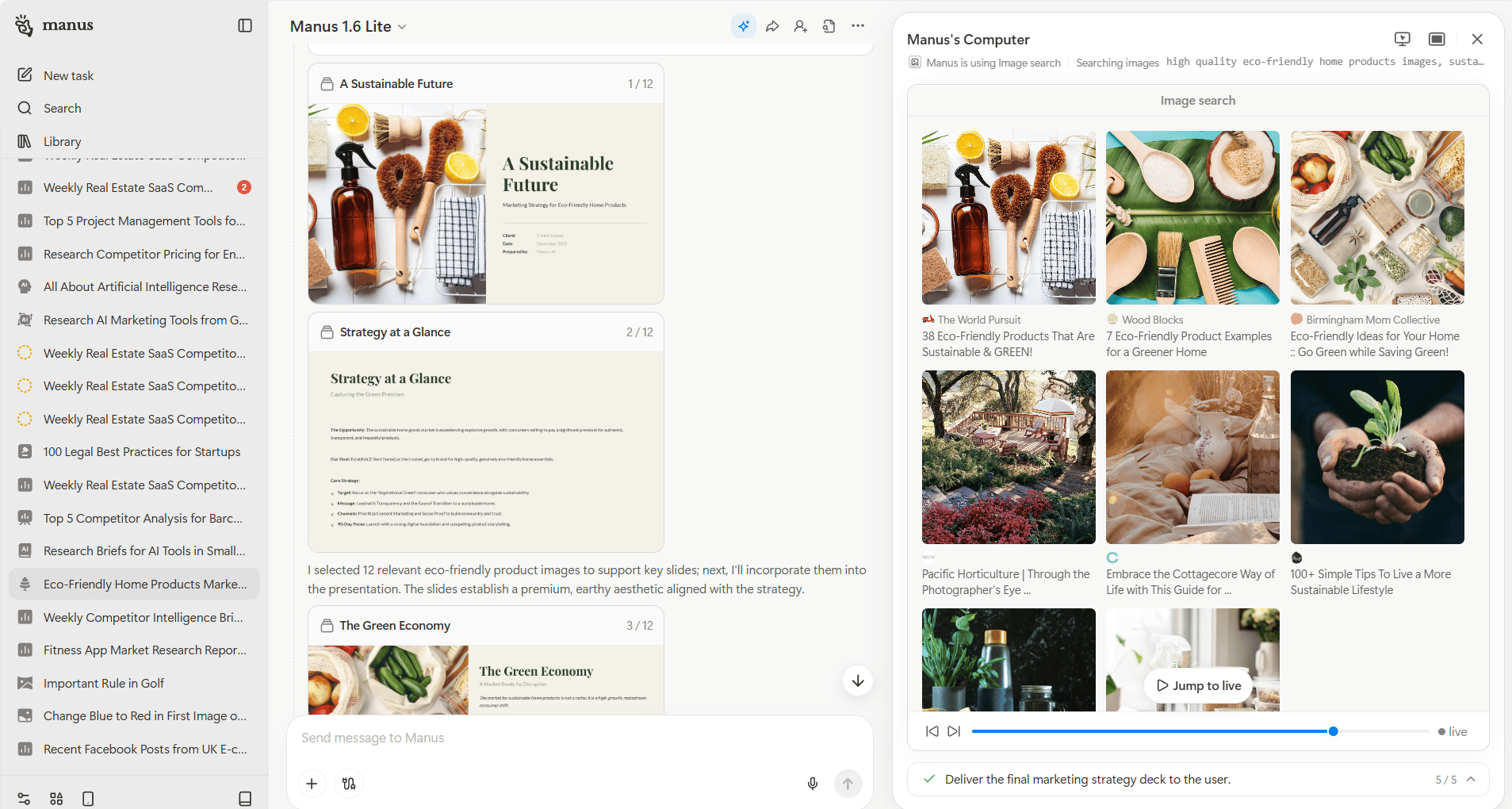Skip to next step in playback bar
The image size is (1512, 809).
pyautogui.click(x=954, y=731)
